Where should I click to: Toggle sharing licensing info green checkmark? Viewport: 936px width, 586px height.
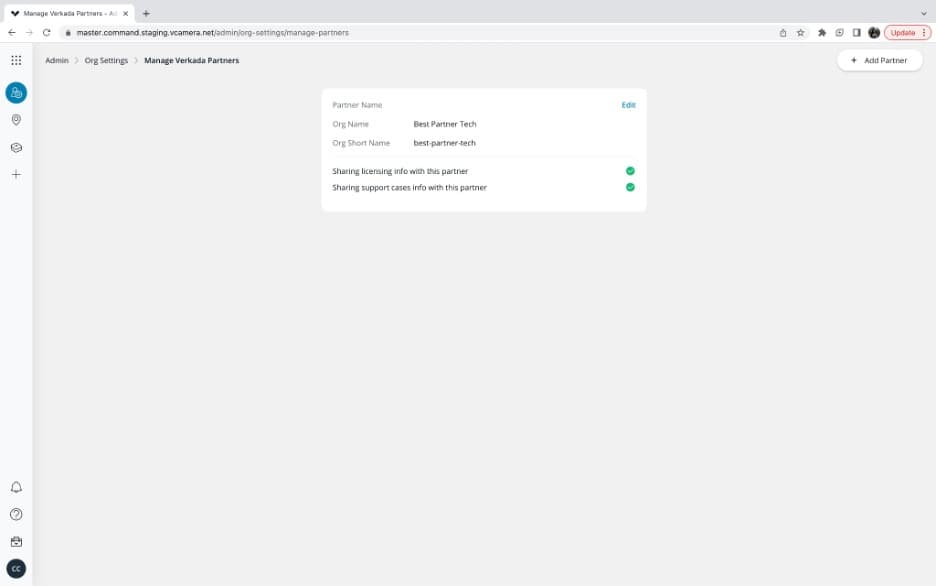click(x=630, y=171)
